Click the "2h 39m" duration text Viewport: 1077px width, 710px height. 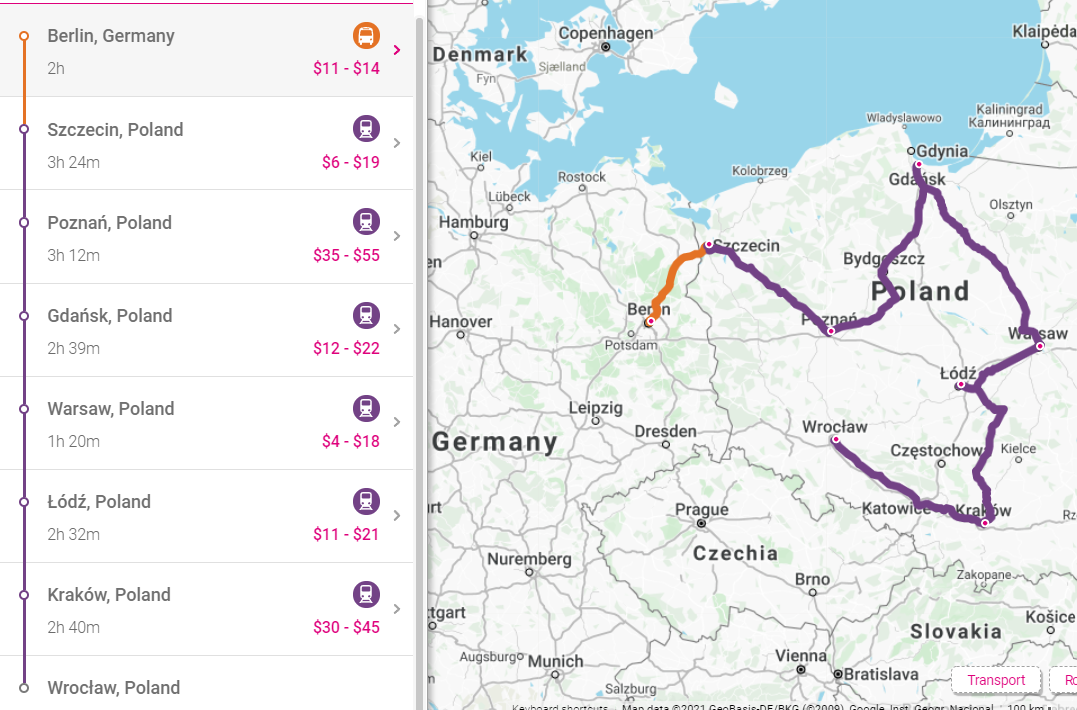pyautogui.click(x=73, y=348)
